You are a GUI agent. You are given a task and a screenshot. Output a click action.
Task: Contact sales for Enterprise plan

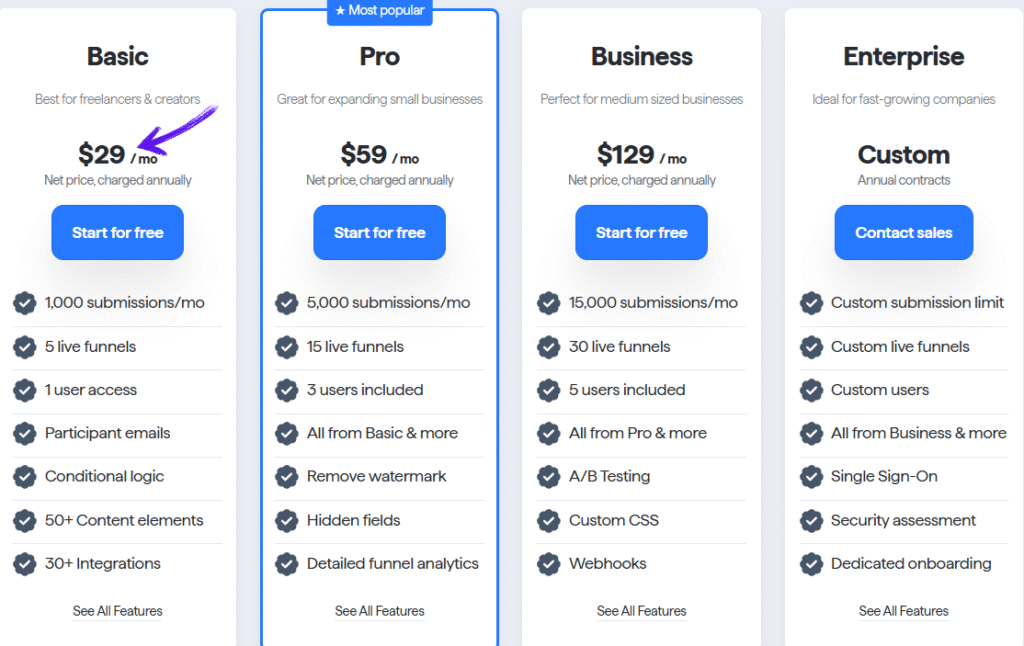[x=903, y=233]
